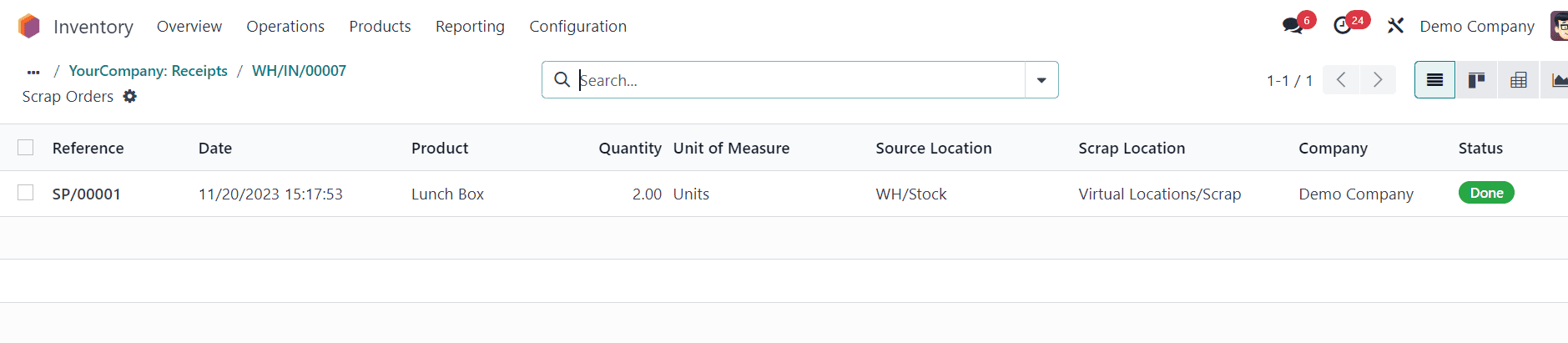Switch to the graph view

(x=1557, y=80)
